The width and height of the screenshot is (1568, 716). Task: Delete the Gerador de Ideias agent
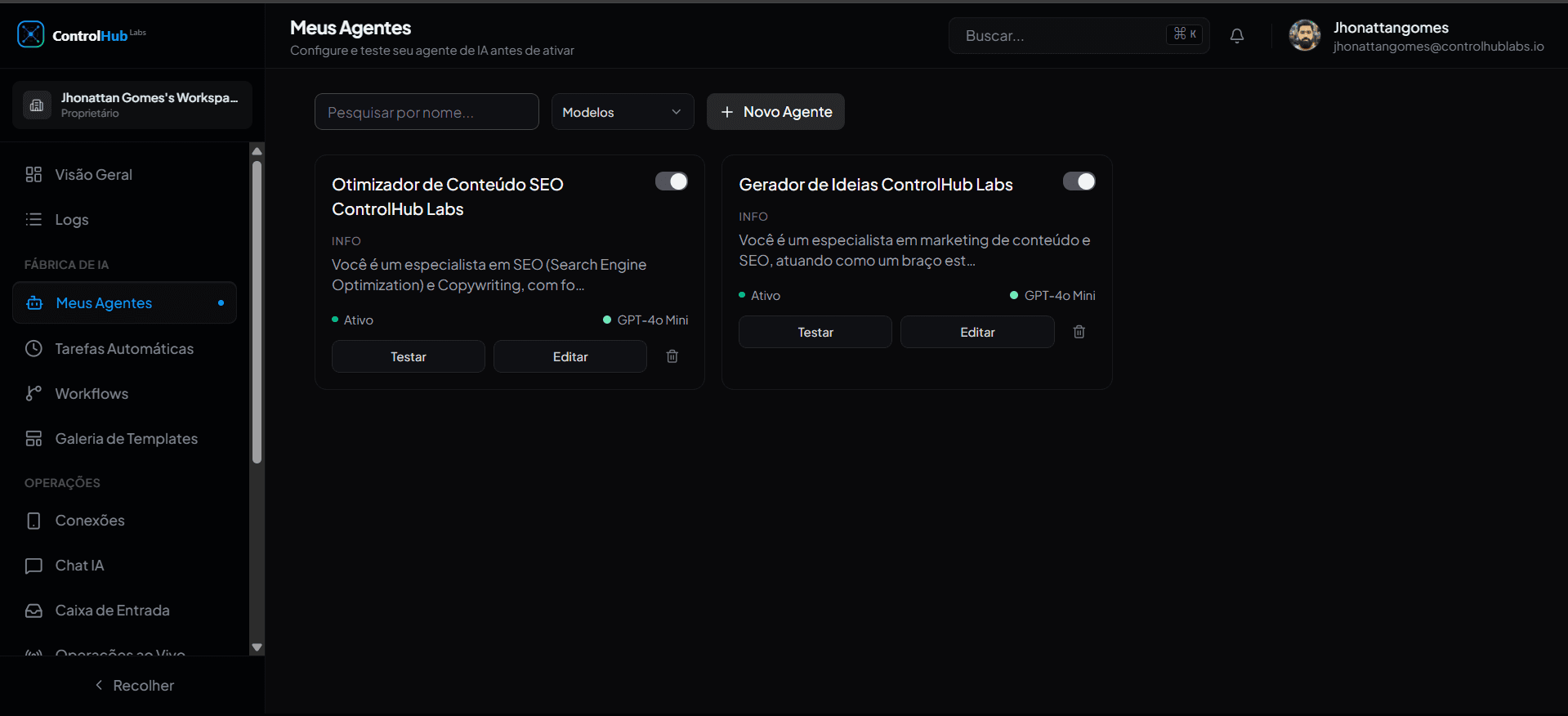[x=1079, y=332]
